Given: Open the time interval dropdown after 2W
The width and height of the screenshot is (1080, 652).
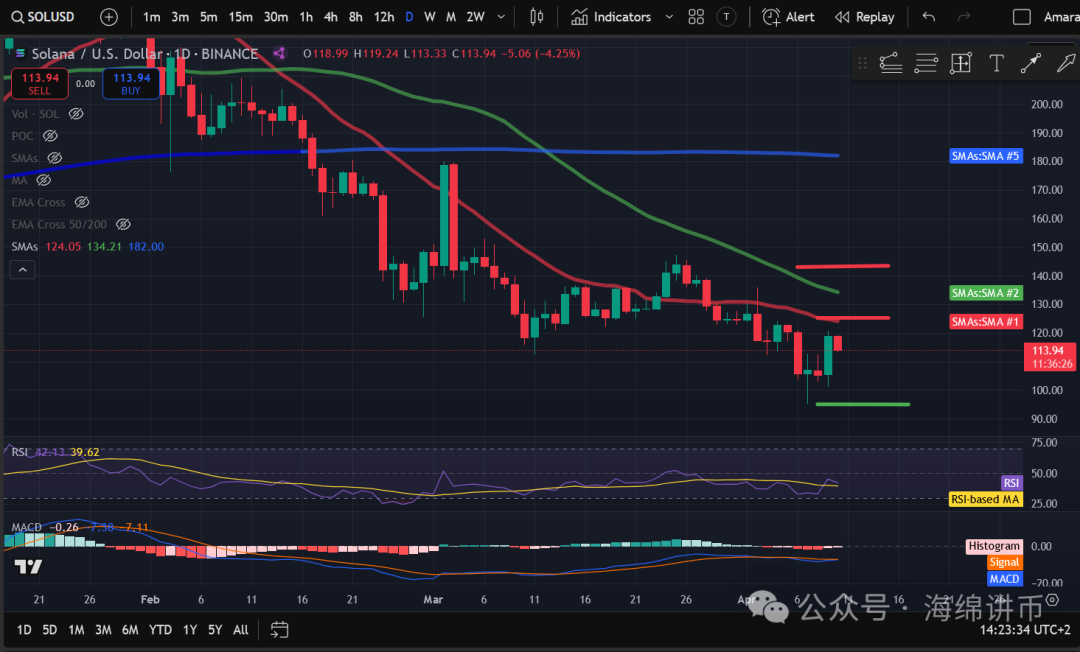Looking at the screenshot, I should [503, 17].
